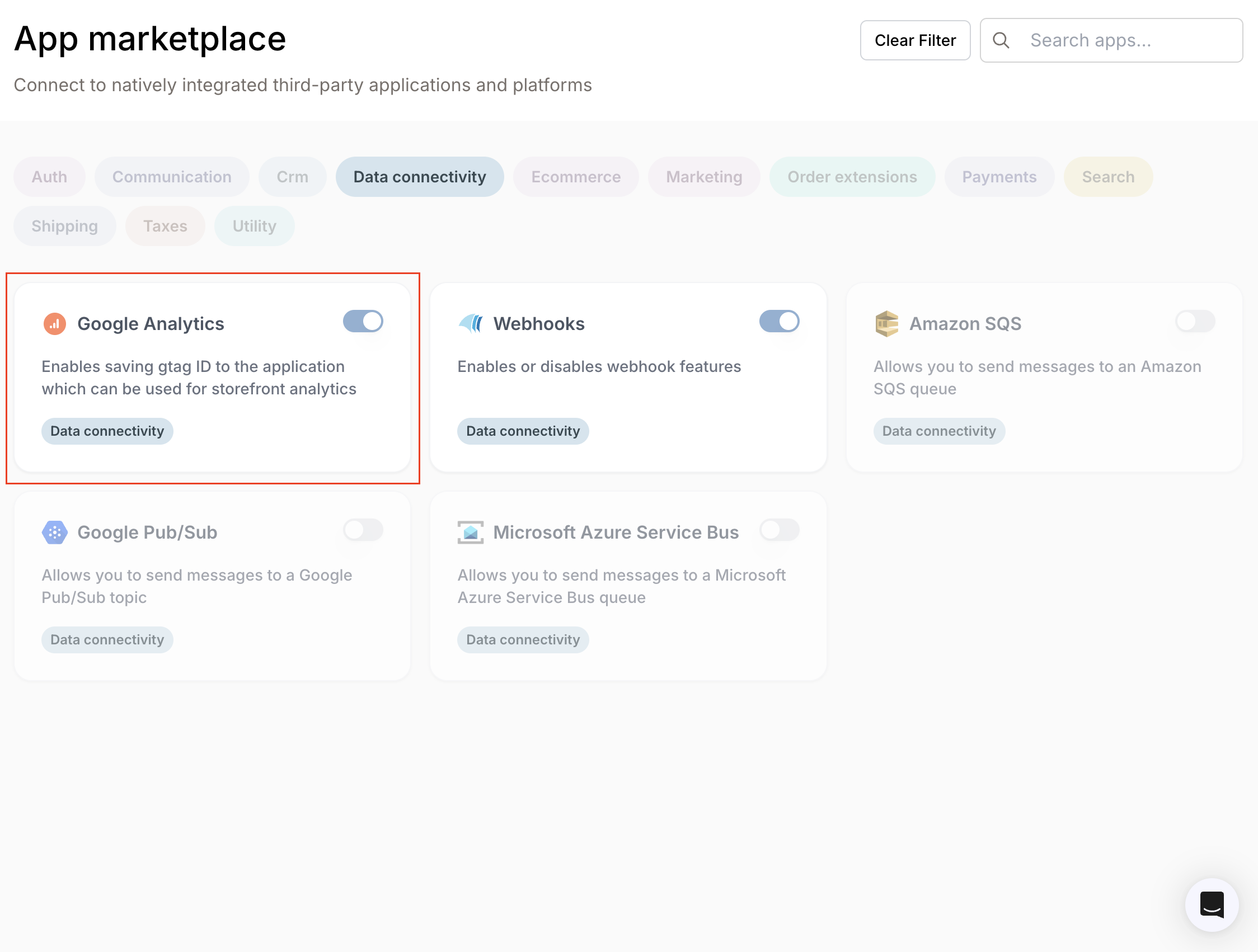Screen dimensions: 1258x952
Task: Click the Search apps input field
Action: 1115,40
